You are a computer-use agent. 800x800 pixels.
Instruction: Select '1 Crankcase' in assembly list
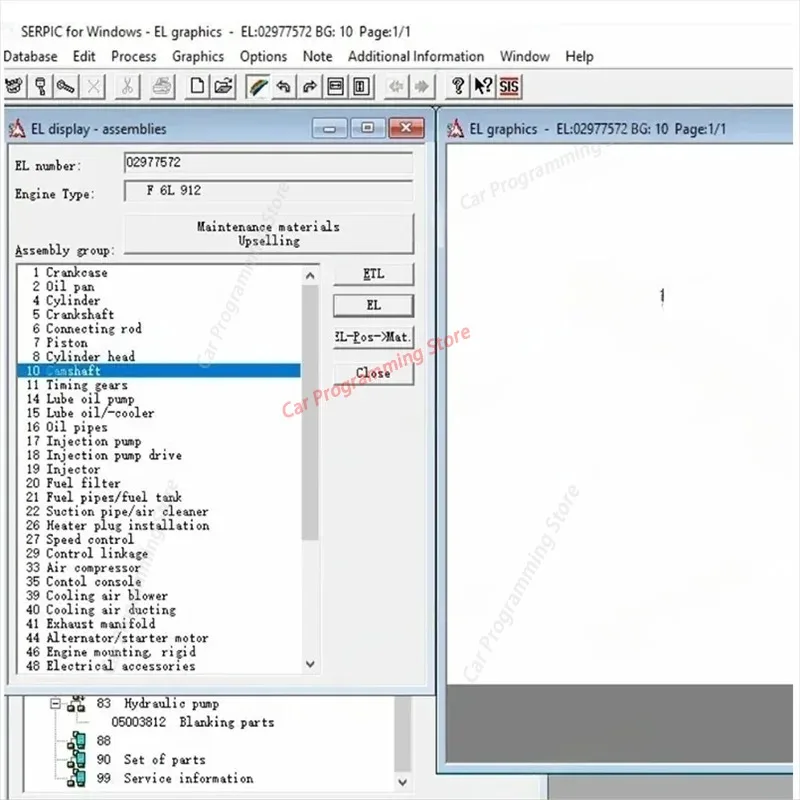(x=159, y=272)
